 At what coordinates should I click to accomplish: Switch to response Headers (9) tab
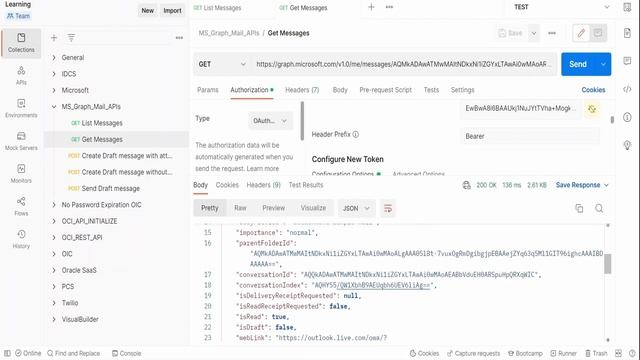click(x=263, y=185)
